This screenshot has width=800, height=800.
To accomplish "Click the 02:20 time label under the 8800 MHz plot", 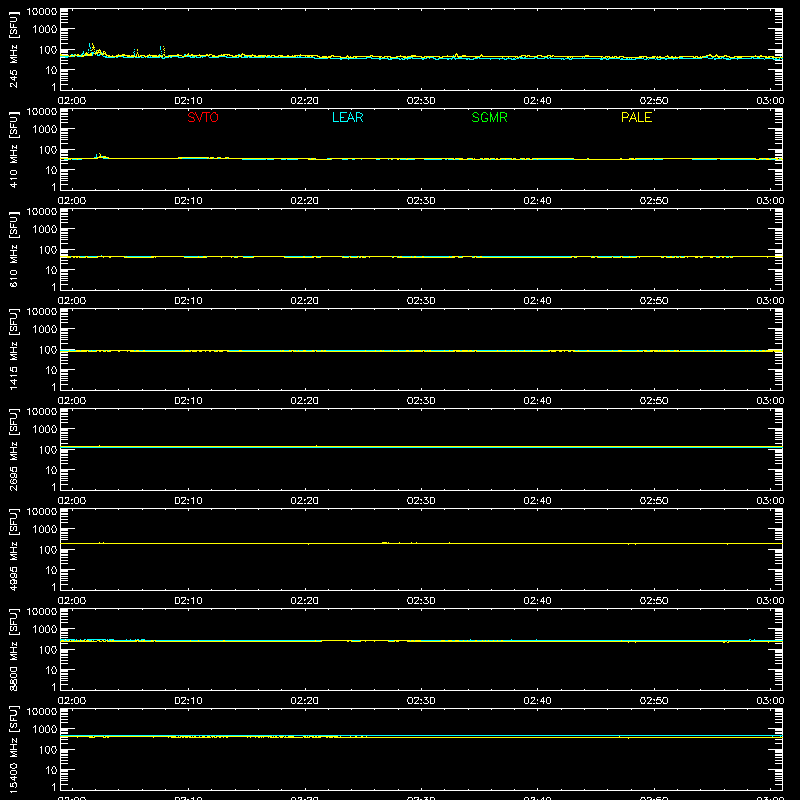I will coord(305,701).
